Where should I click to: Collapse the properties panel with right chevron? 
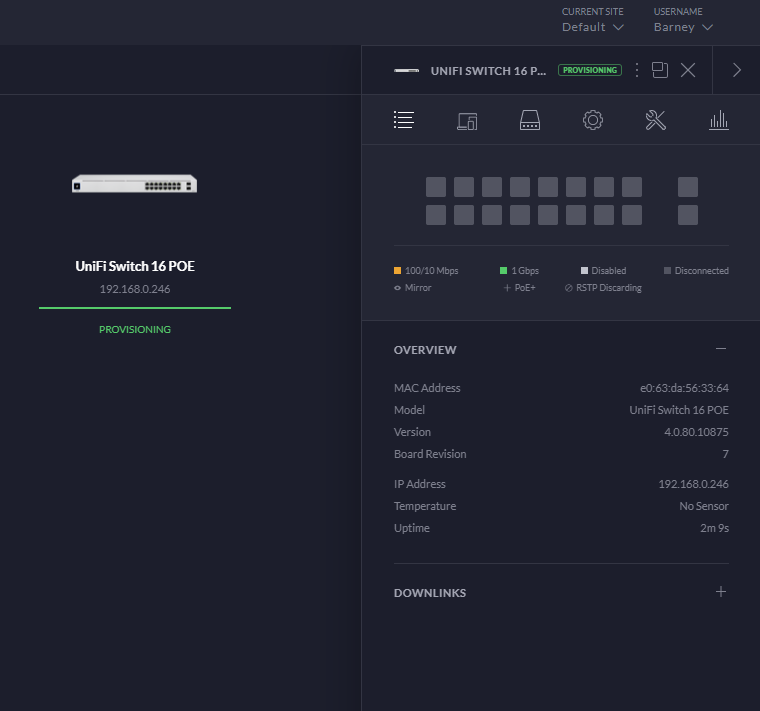(737, 70)
